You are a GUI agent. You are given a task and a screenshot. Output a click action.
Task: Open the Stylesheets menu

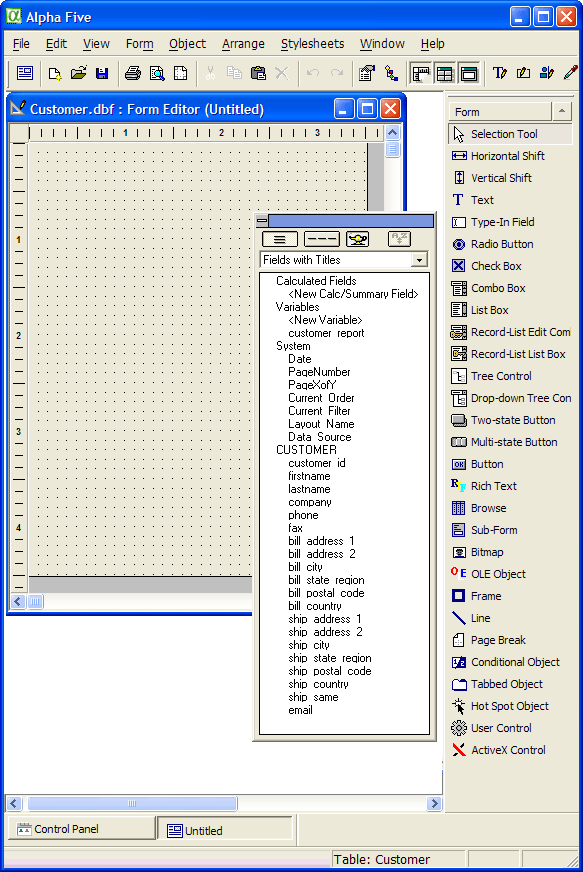point(313,44)
